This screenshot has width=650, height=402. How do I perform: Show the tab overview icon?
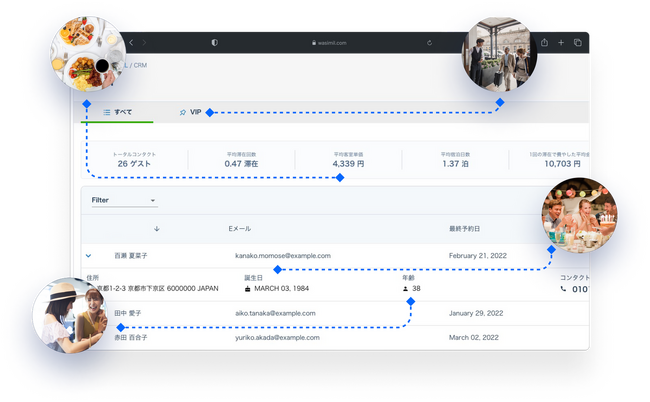coord(577,42)
